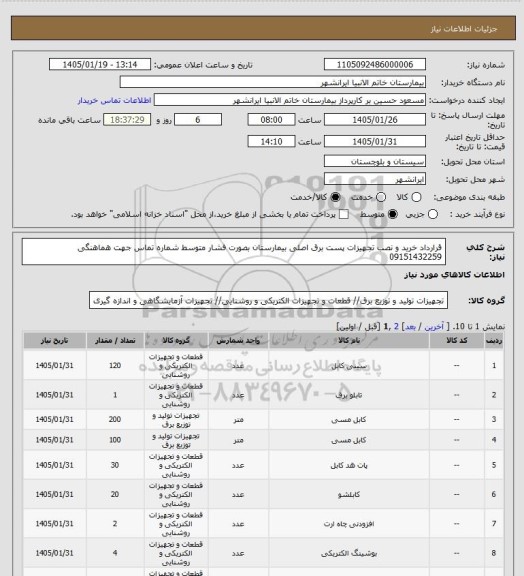Click the جزئیات اطلاعات نیاز header bar

263,28
